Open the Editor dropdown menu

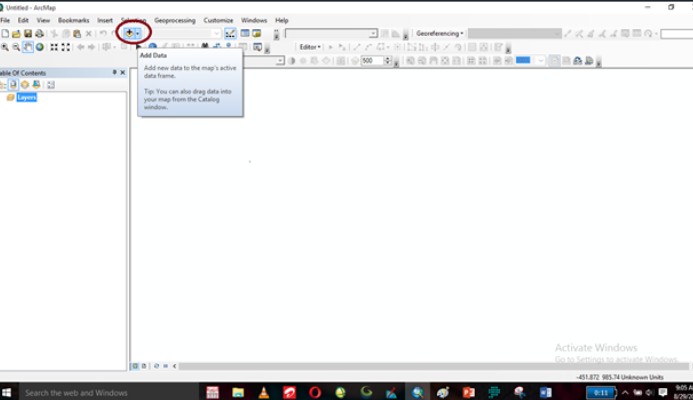[310, 47]
